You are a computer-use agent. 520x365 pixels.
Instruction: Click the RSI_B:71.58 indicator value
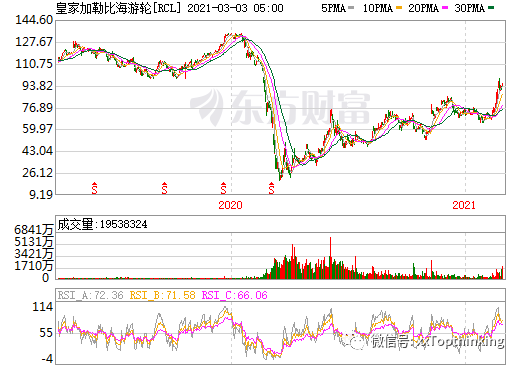pos(162,295)
